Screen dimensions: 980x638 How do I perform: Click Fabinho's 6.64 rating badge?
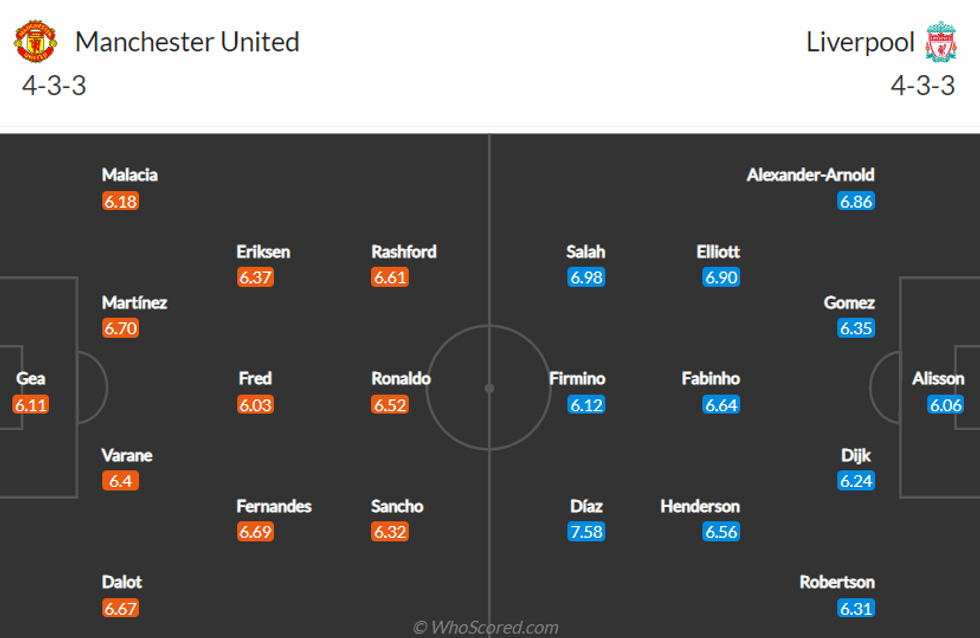(x=721, y=405)
